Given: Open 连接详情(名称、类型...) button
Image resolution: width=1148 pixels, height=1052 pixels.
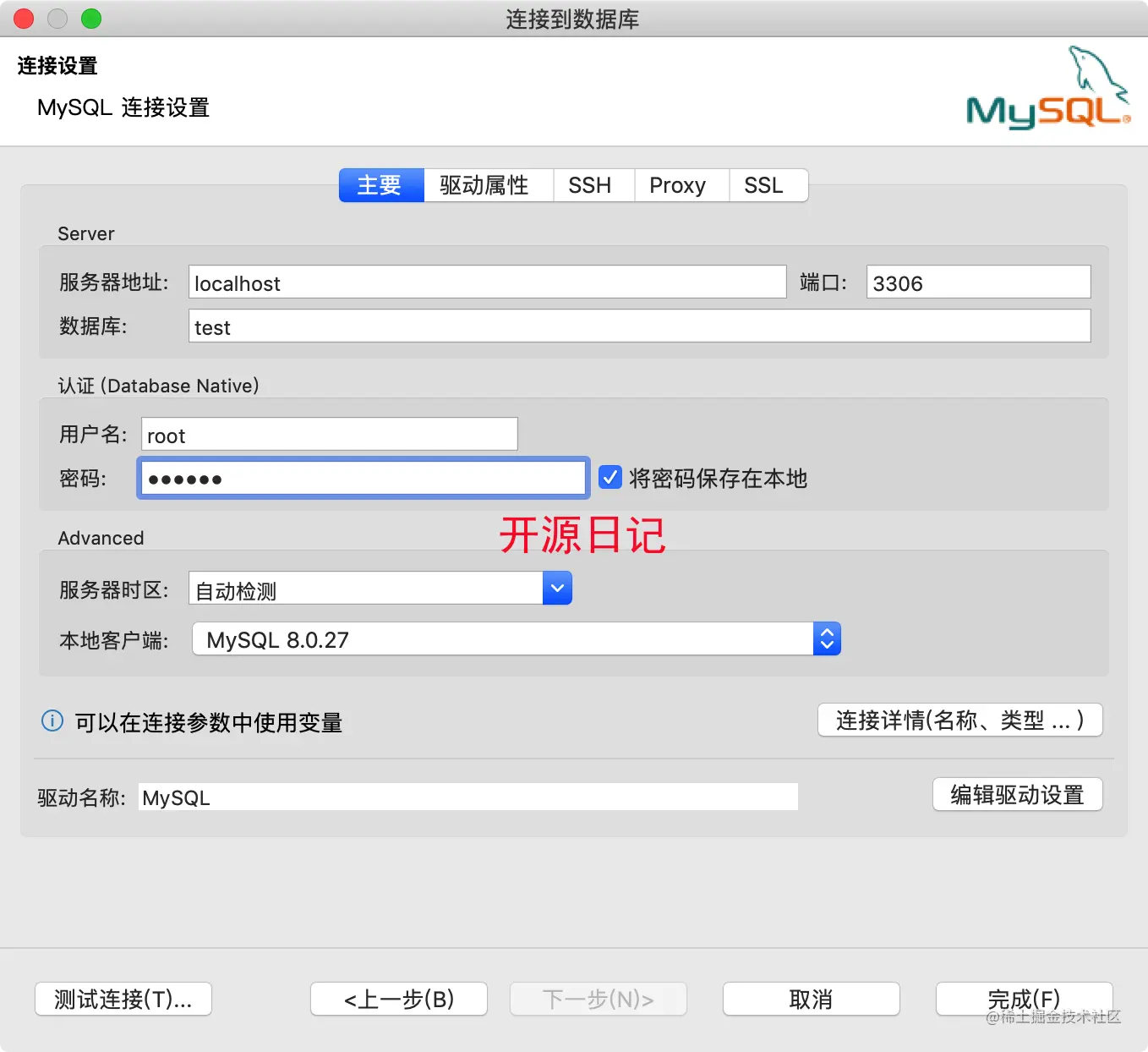Looking at the screenshot, I should click(960, 720).
